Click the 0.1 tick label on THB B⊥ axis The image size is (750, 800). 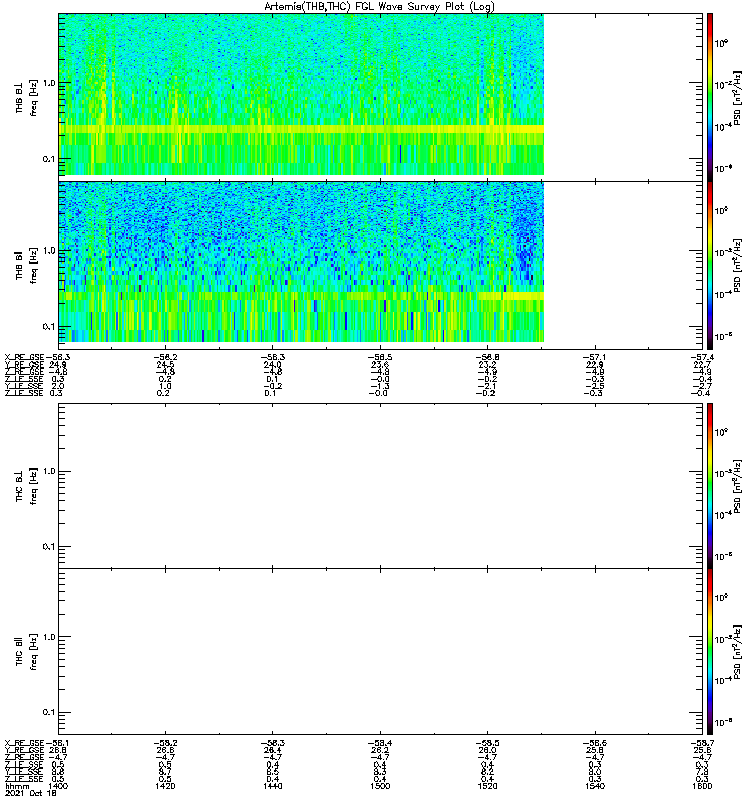point(49,159)
